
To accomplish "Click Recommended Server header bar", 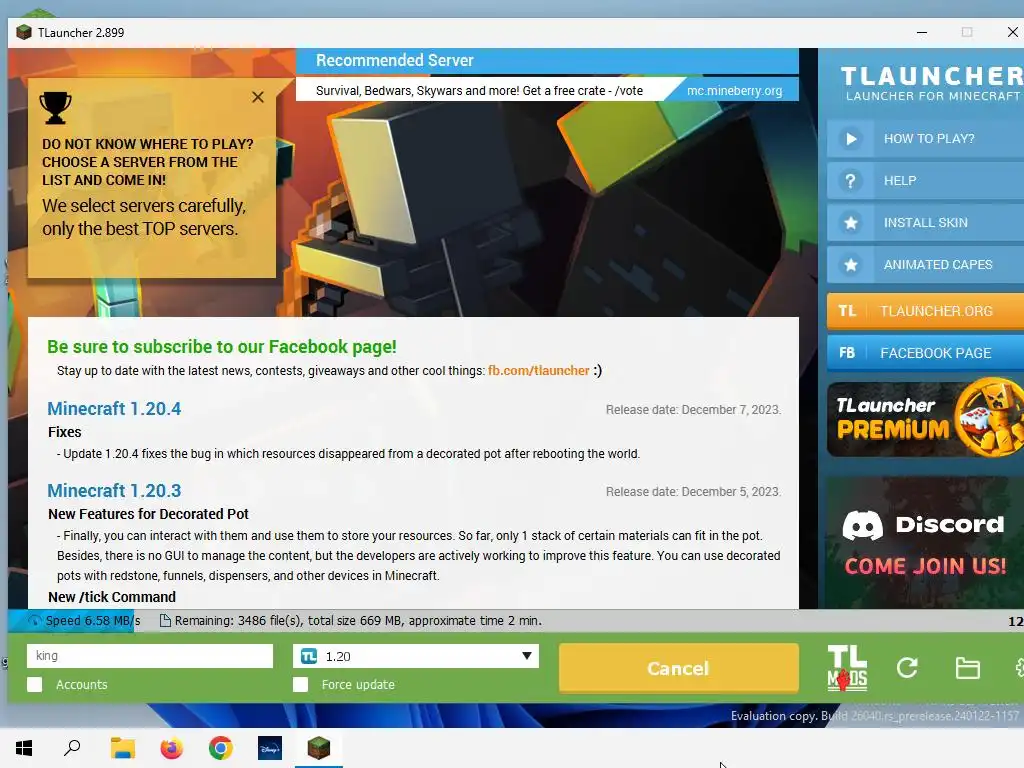I will (547, 61).
